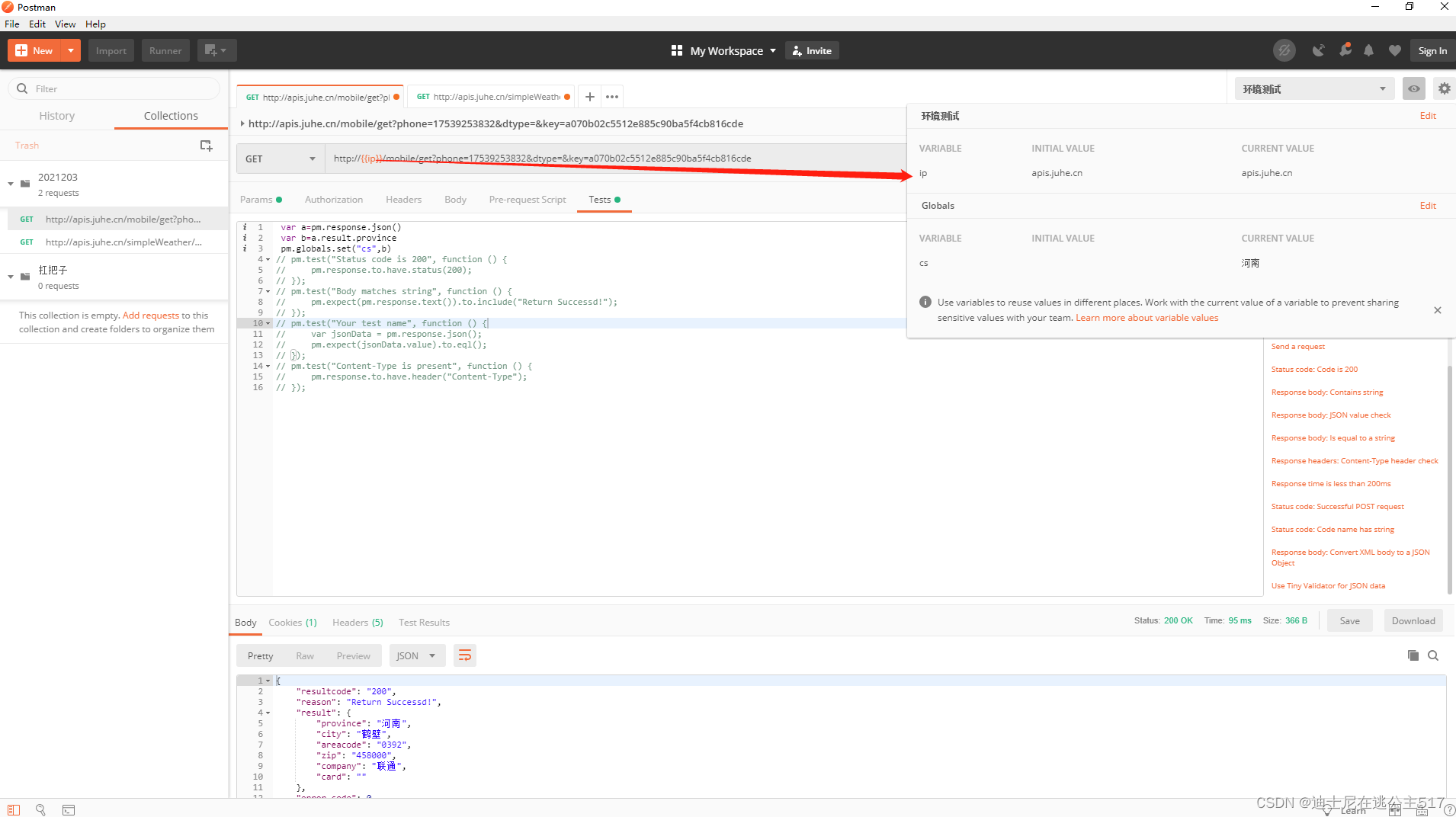Click the Invite button
Viewport: 1456px width, 817px height.
(x=812, y=50)
